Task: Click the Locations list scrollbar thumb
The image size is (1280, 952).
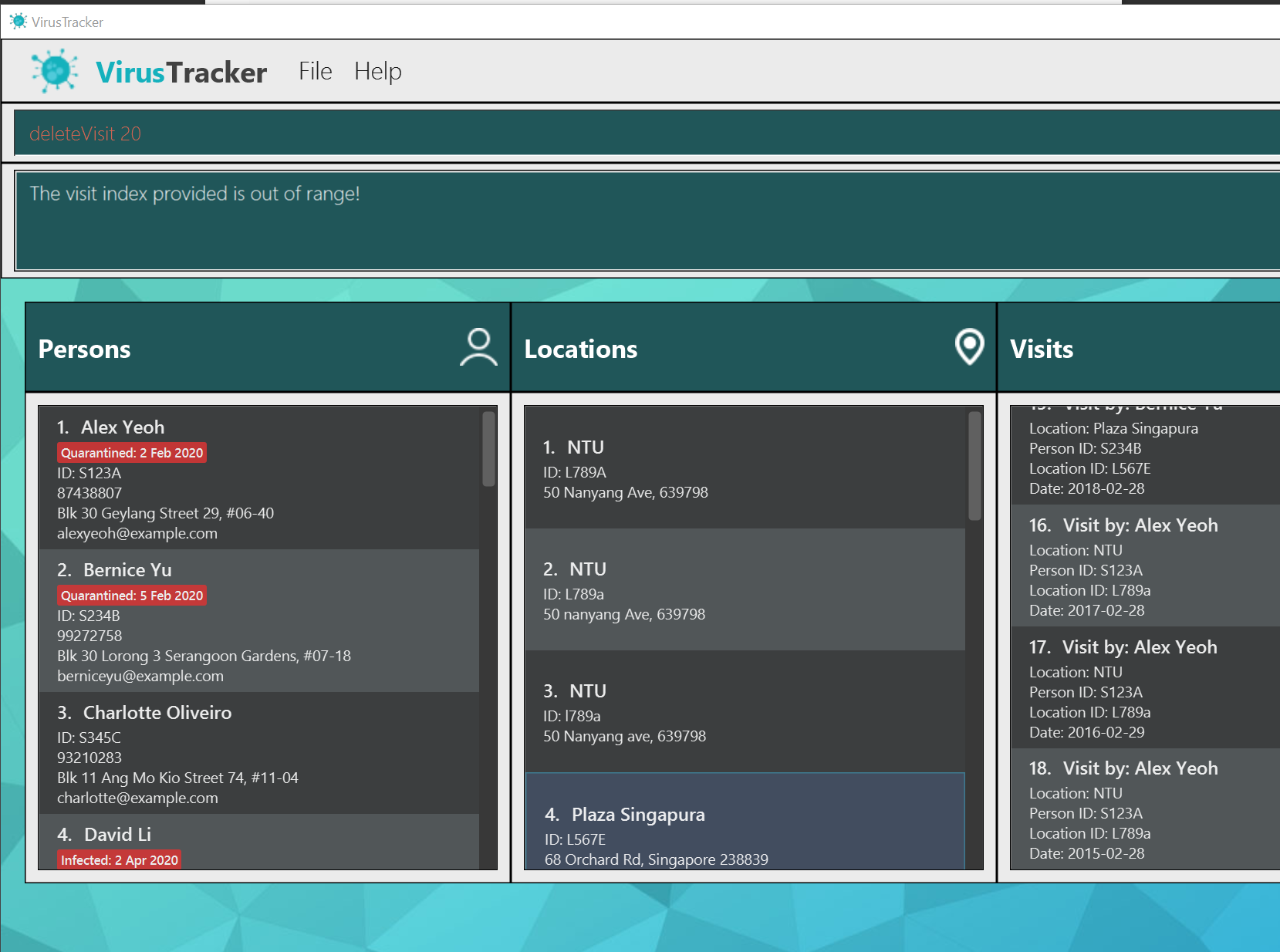Action: 974,465
